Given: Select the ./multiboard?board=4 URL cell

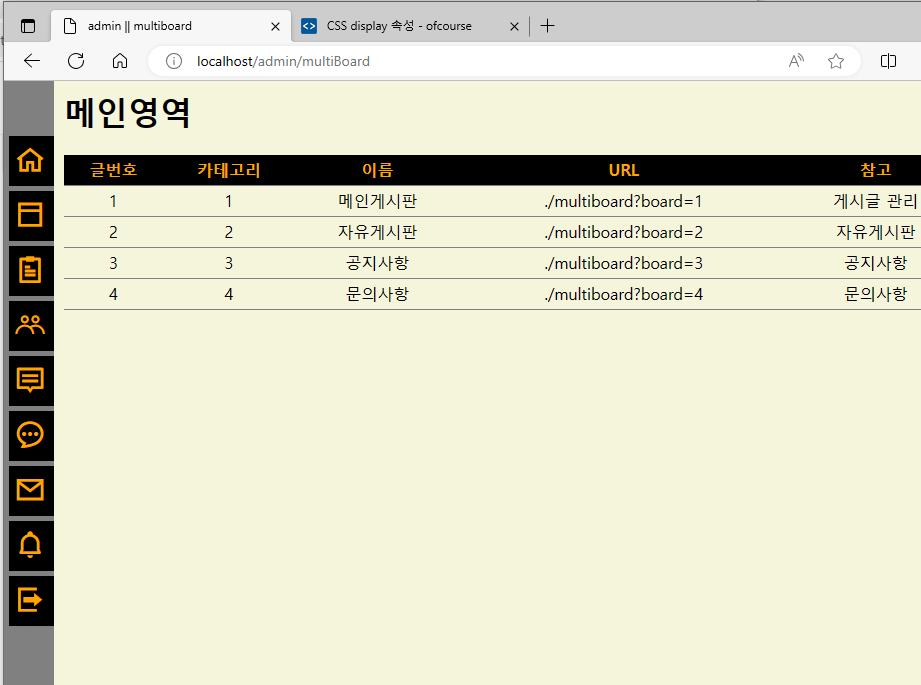Looking at the screenshot, I should point(623,294).
